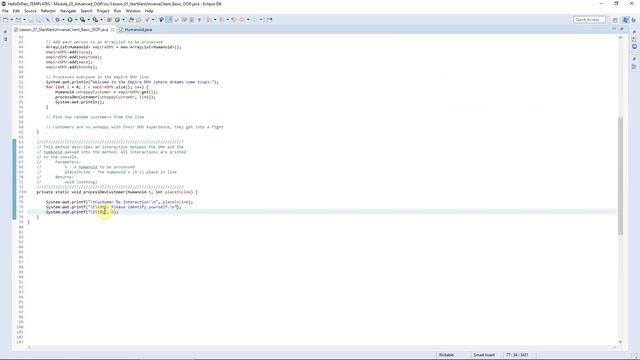This screenshot has height=360, width=640.
Task: Click the Open Perspective icon
Action: tap(615, 20)
